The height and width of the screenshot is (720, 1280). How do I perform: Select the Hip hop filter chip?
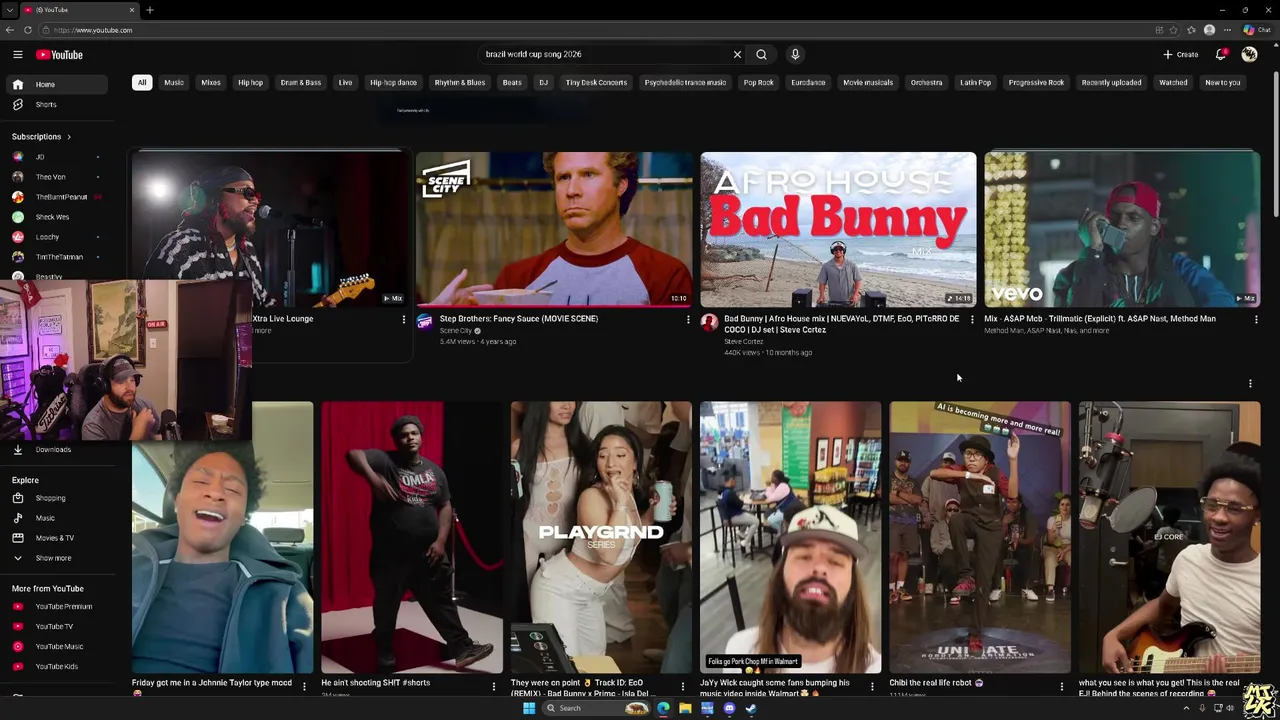click(x=250, y=83)
